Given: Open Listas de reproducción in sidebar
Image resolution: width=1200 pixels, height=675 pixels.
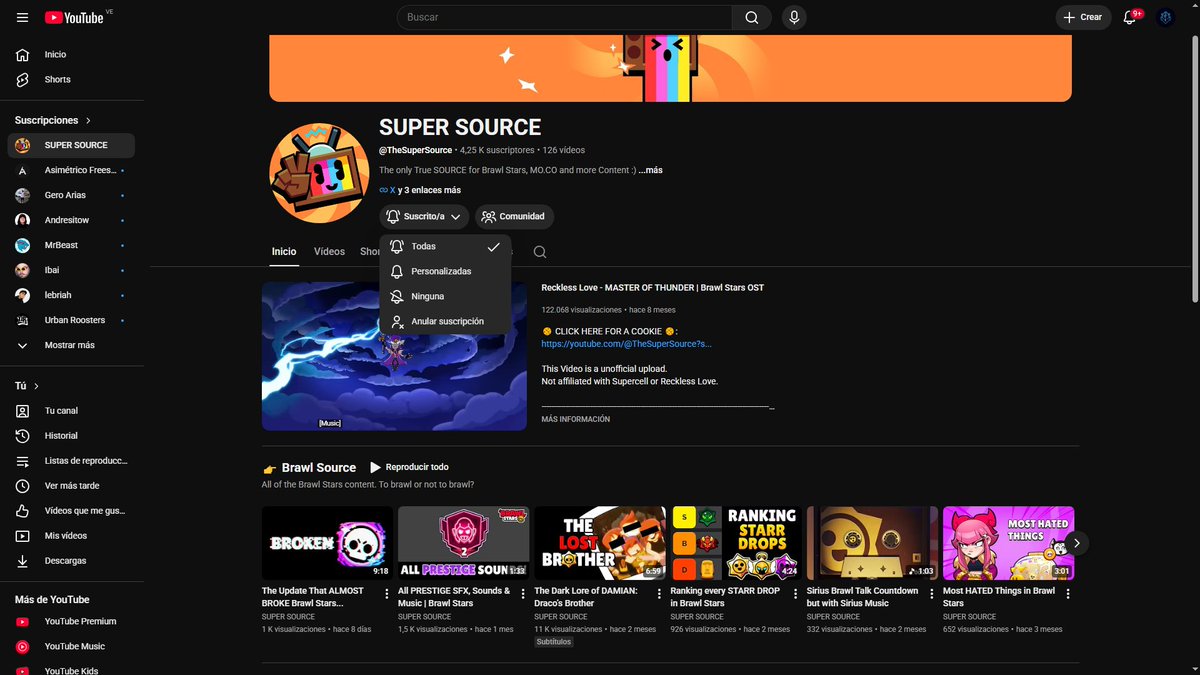Looking at the screenshot, I should click(x=71, y=461).
